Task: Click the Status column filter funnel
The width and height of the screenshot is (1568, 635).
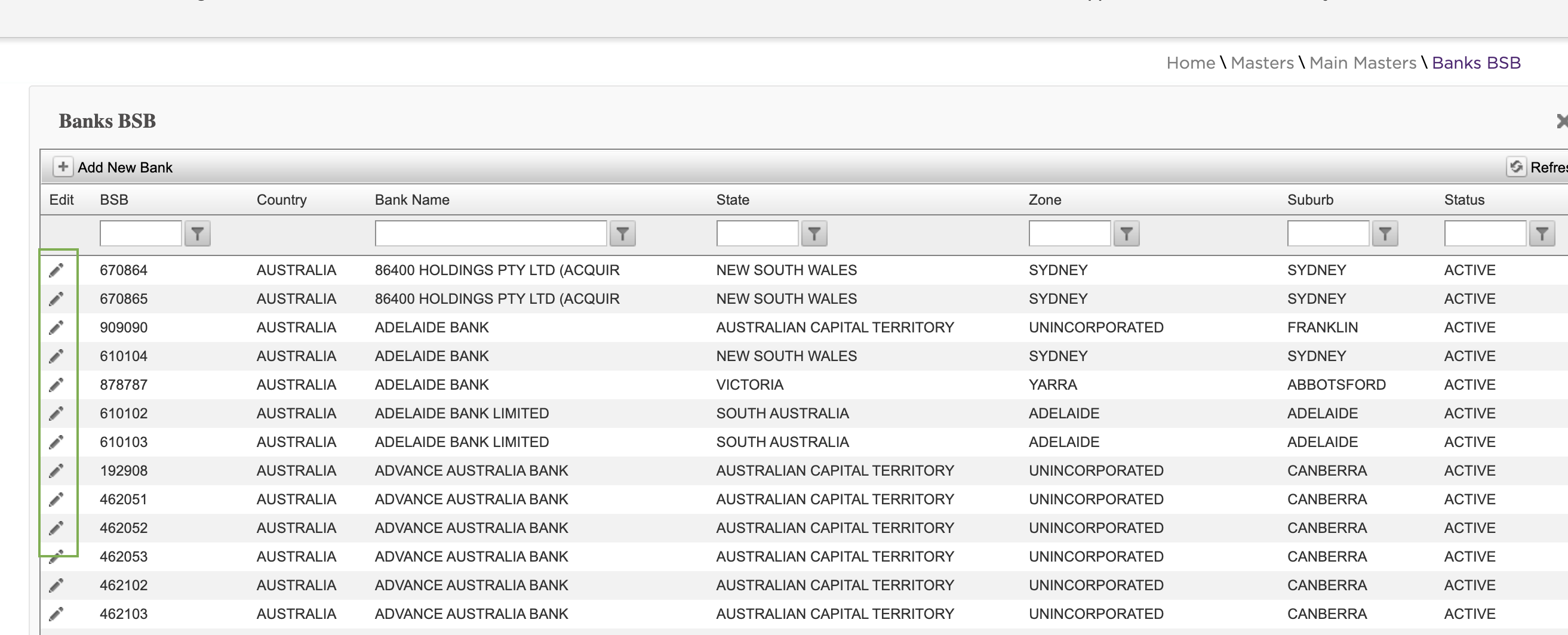Action: (x=1542, y=233)
